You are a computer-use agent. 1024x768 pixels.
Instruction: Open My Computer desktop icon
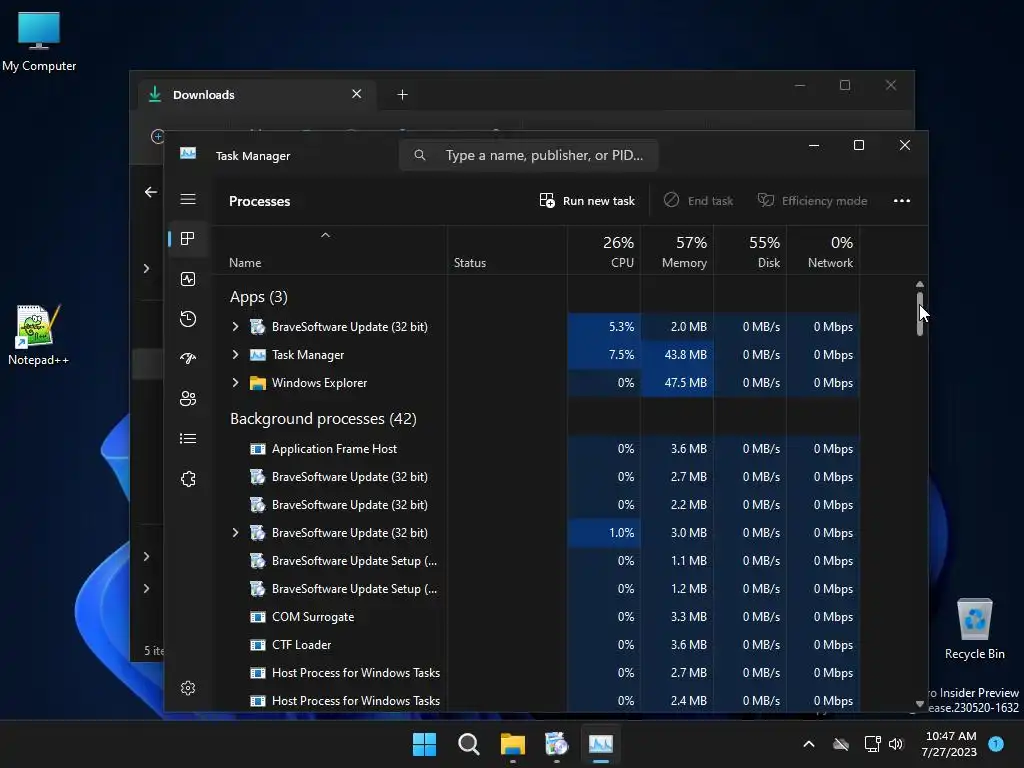[x=39, y=41]
